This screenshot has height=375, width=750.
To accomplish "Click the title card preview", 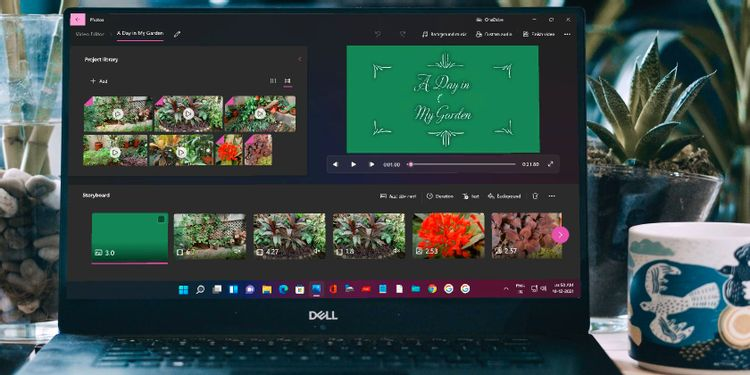I will tap(443, 99).
